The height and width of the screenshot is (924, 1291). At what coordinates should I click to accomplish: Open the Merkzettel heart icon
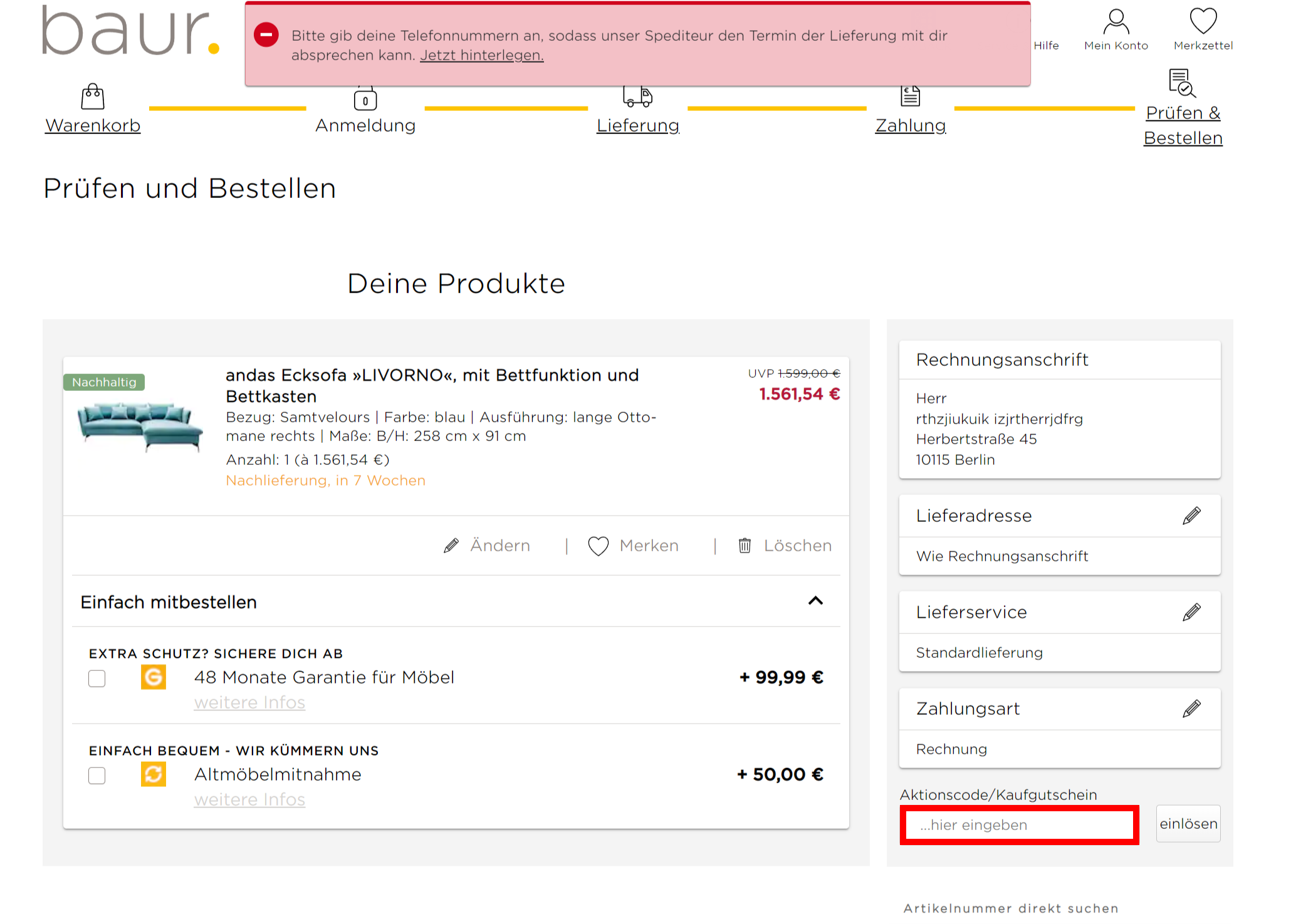pyautogui.click(x=1203, y=21)
